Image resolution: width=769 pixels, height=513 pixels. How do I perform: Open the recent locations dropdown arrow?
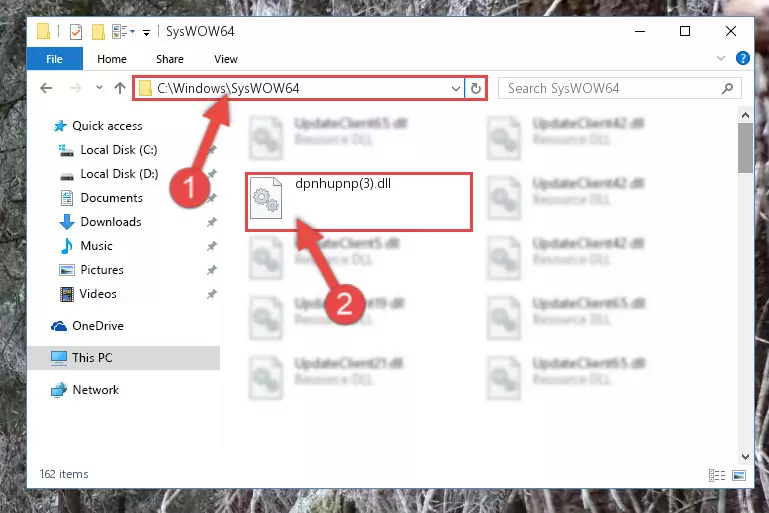click(99, 88)
